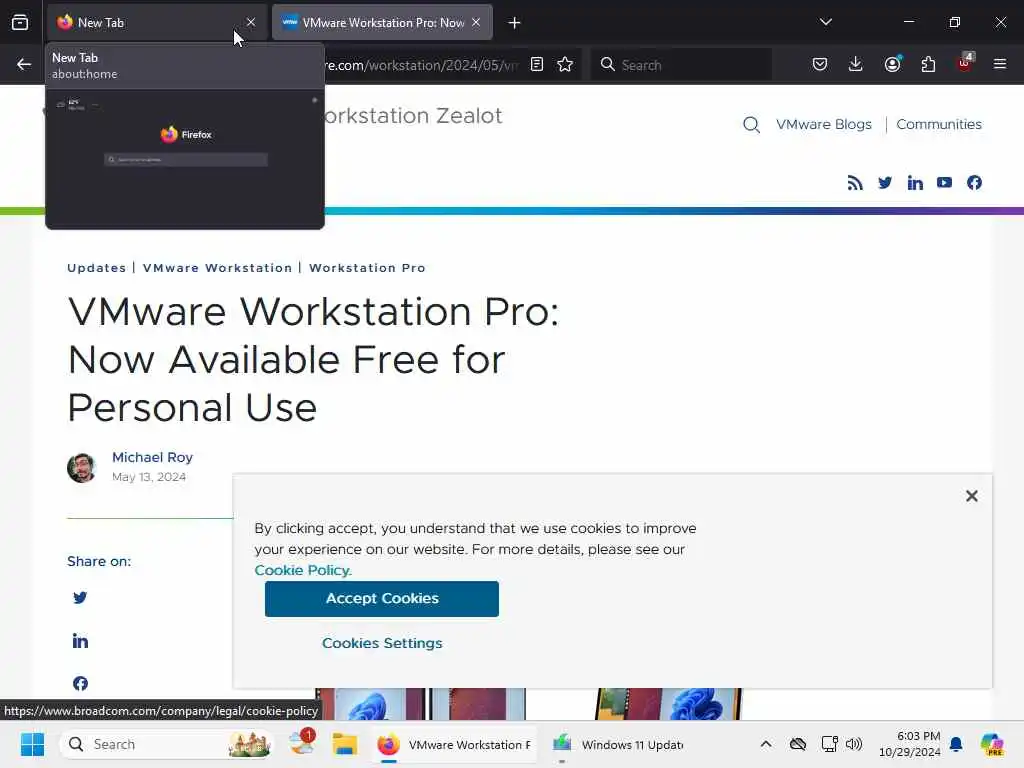Close the VMware Workstation Pro tab
The height and width of the screenshot is (768, 1024).
pyautogui.click(x=476, y=22)
